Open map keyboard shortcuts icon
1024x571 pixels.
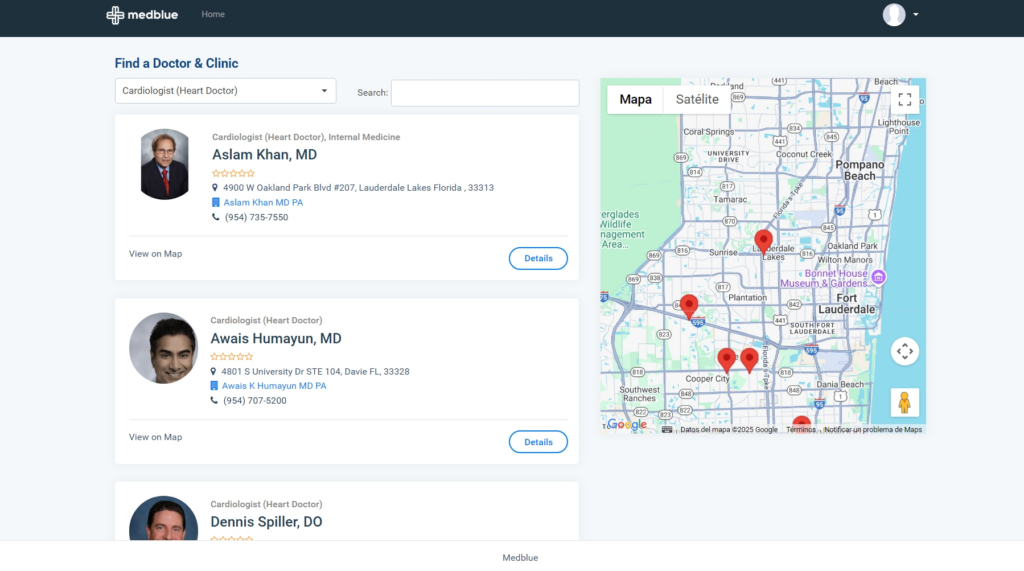[x=667, y=430]
